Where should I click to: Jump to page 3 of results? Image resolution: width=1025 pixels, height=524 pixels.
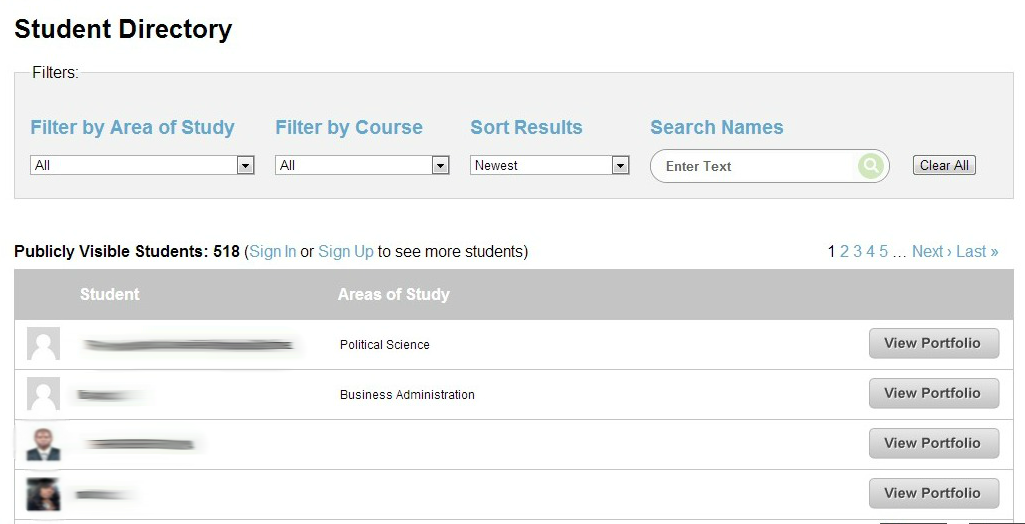857,252
